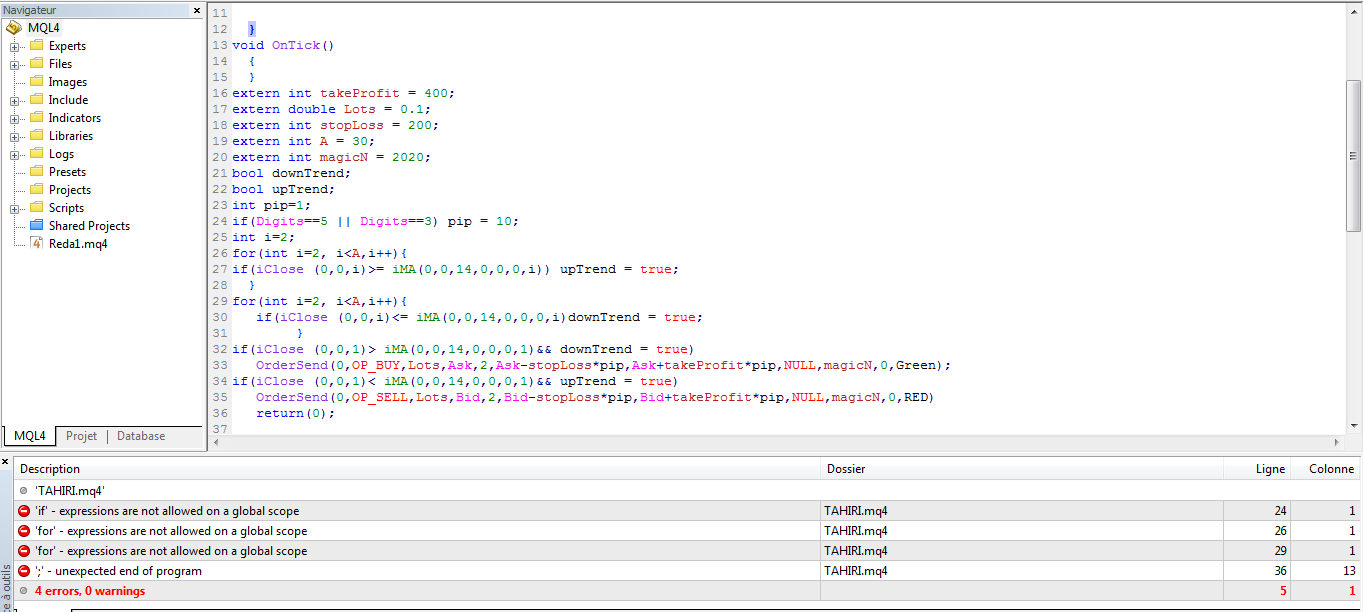Close the Navigateur panel with the X
Image resolution: width=1363 pixels, height=612 pixels.
[x=197, y=10]
